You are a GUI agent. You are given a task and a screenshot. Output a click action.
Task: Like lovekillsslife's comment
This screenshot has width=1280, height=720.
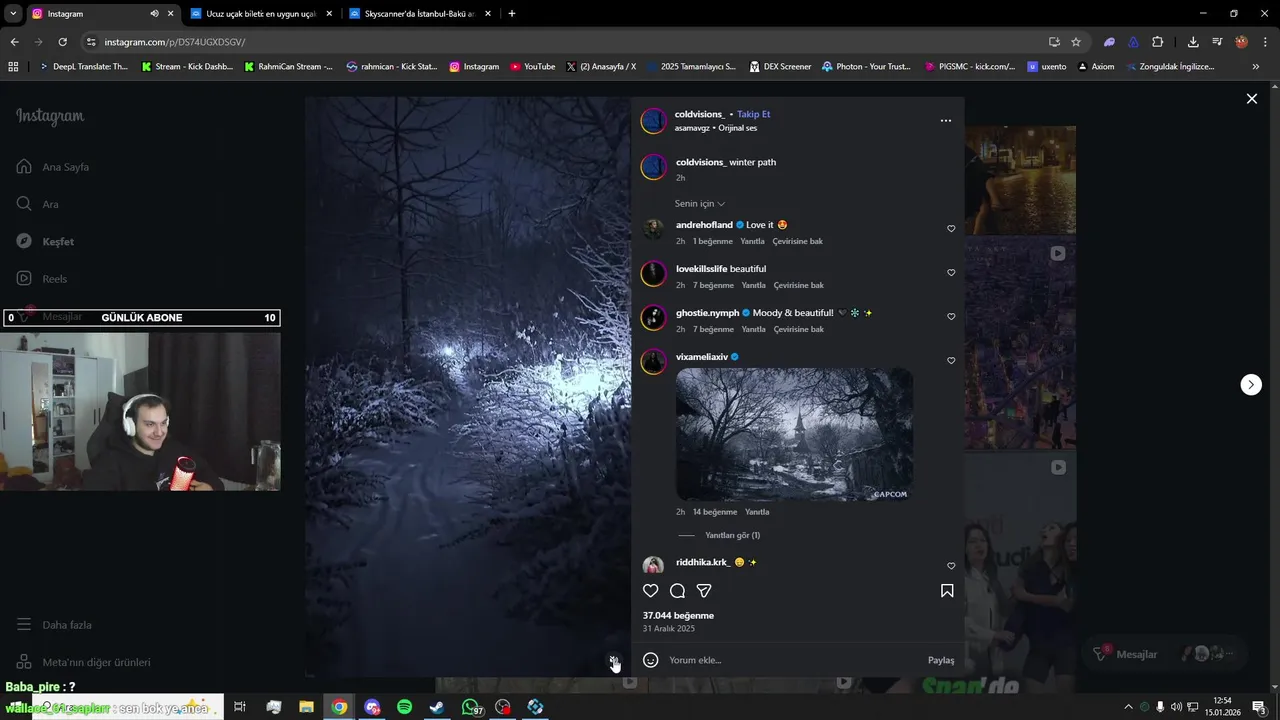click(x=951, y=273)
